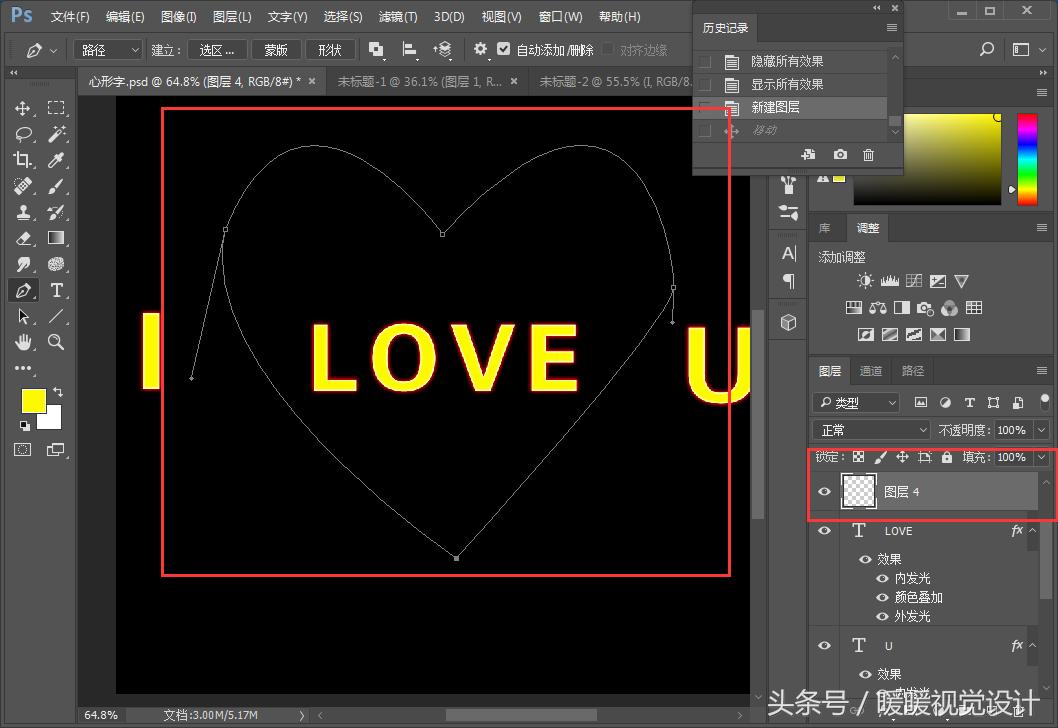
Task: Select the Crop tool
Action: pyautogui.click(x=23, y=160)
